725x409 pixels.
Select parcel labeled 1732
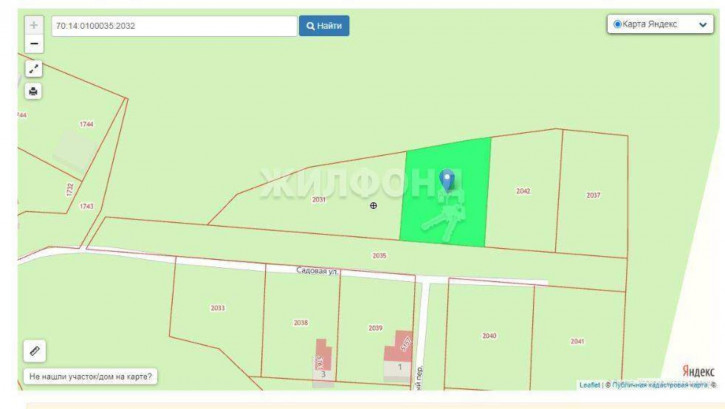coord(69,189)
